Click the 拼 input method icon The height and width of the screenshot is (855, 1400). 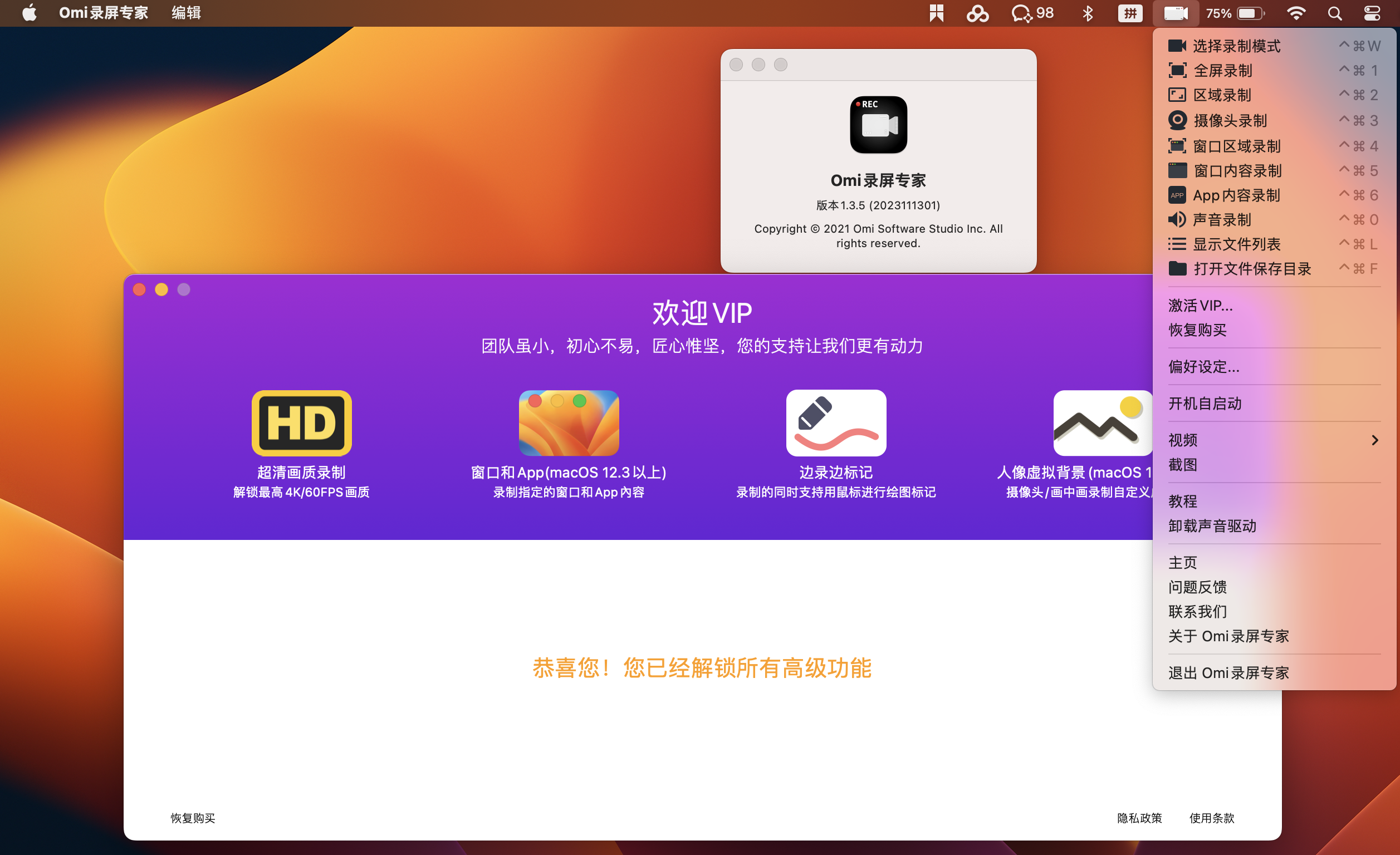(1130, 13)
